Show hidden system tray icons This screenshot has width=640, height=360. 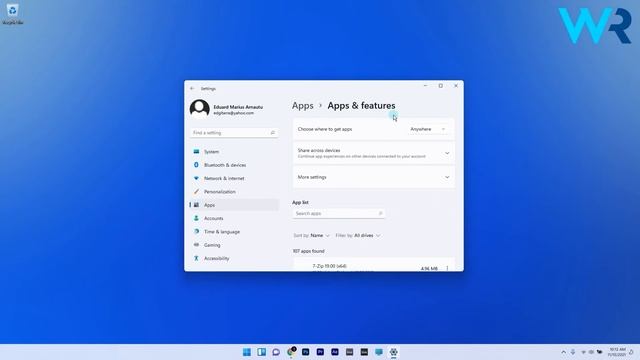564,352
